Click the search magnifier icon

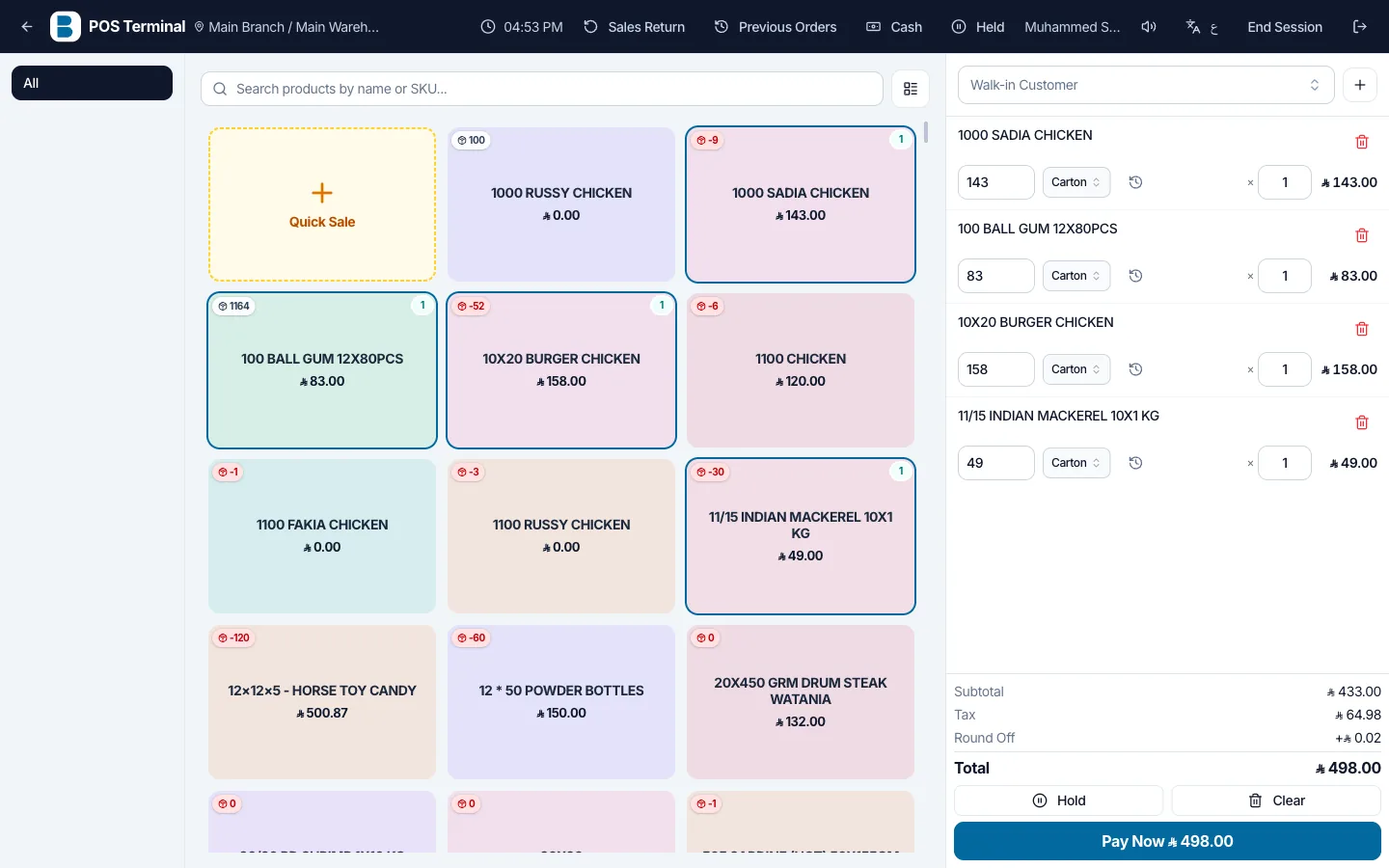[x=220, y=89]
